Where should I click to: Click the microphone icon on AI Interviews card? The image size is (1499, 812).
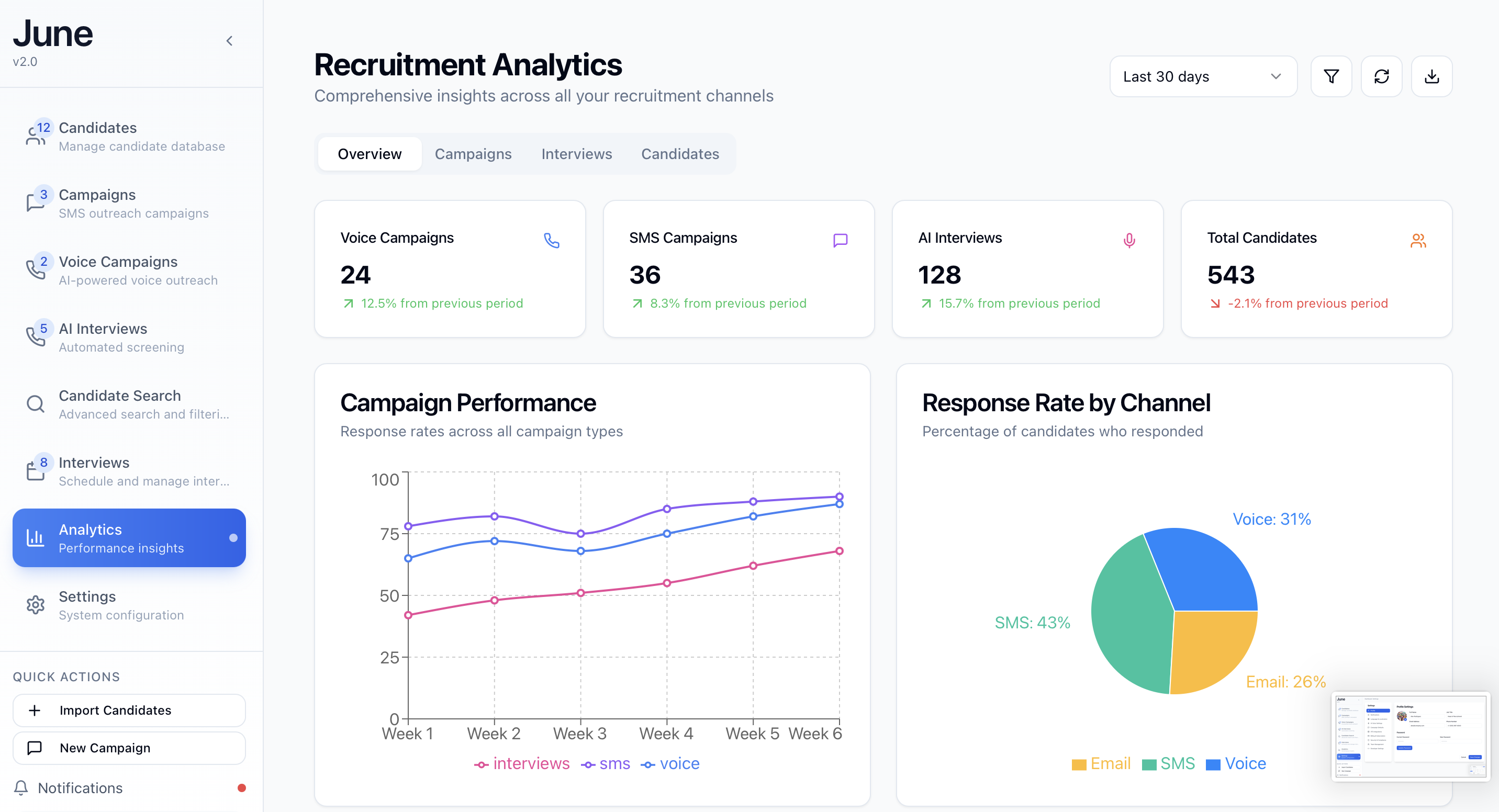point(1129,240)
